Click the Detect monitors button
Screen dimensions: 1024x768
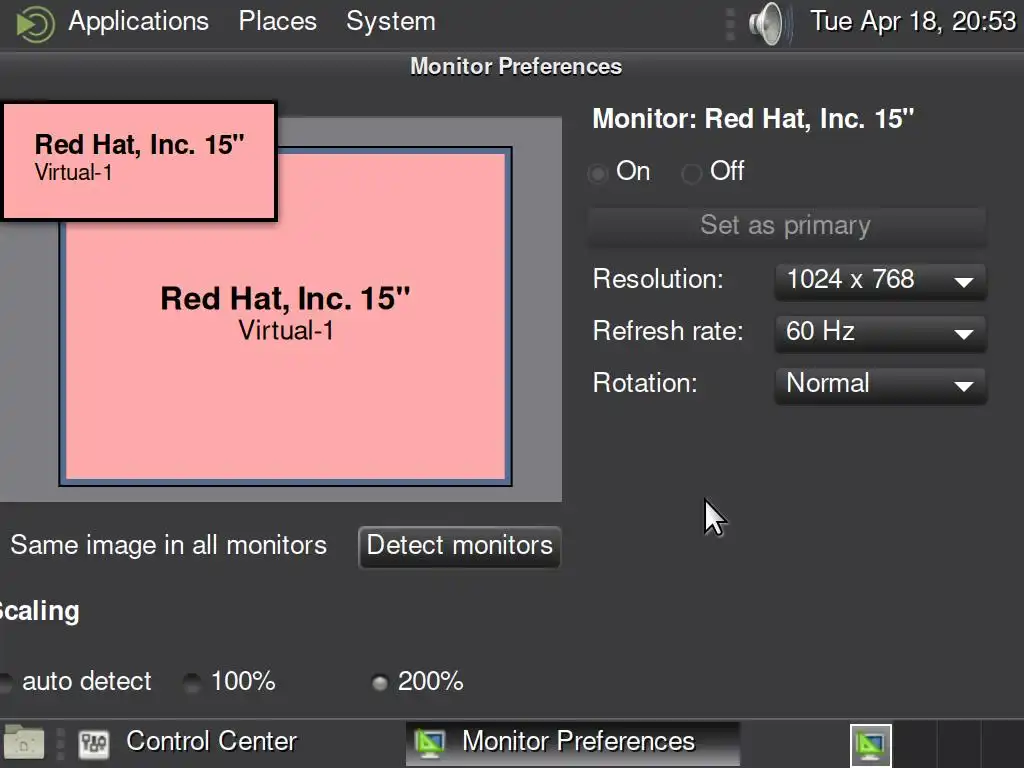[460, 546]
